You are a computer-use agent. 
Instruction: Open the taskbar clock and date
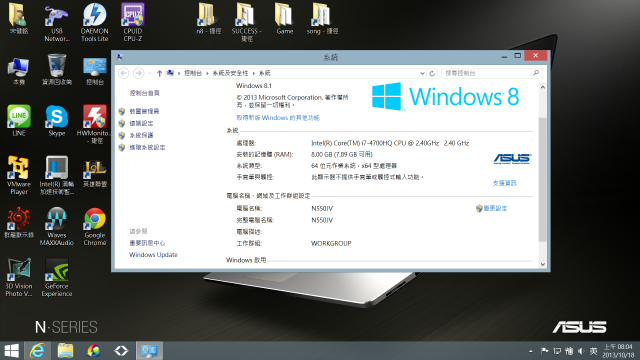(618, 351)
